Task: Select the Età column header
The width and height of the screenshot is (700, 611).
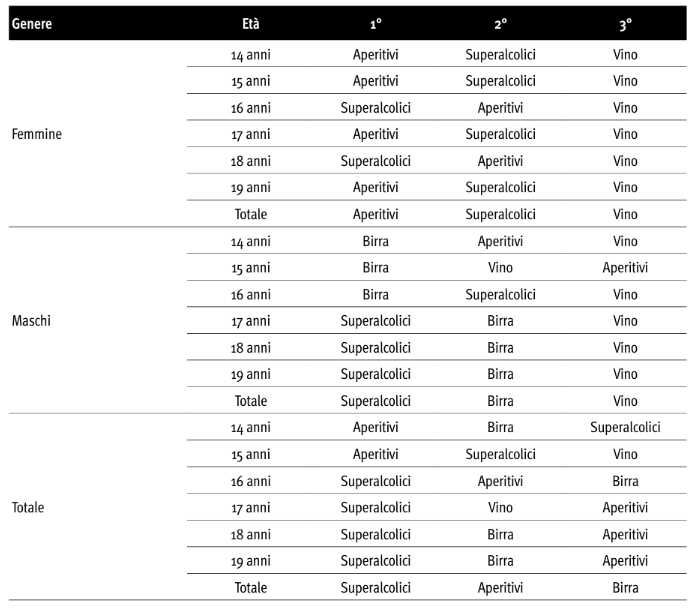Action: (251, 23)
